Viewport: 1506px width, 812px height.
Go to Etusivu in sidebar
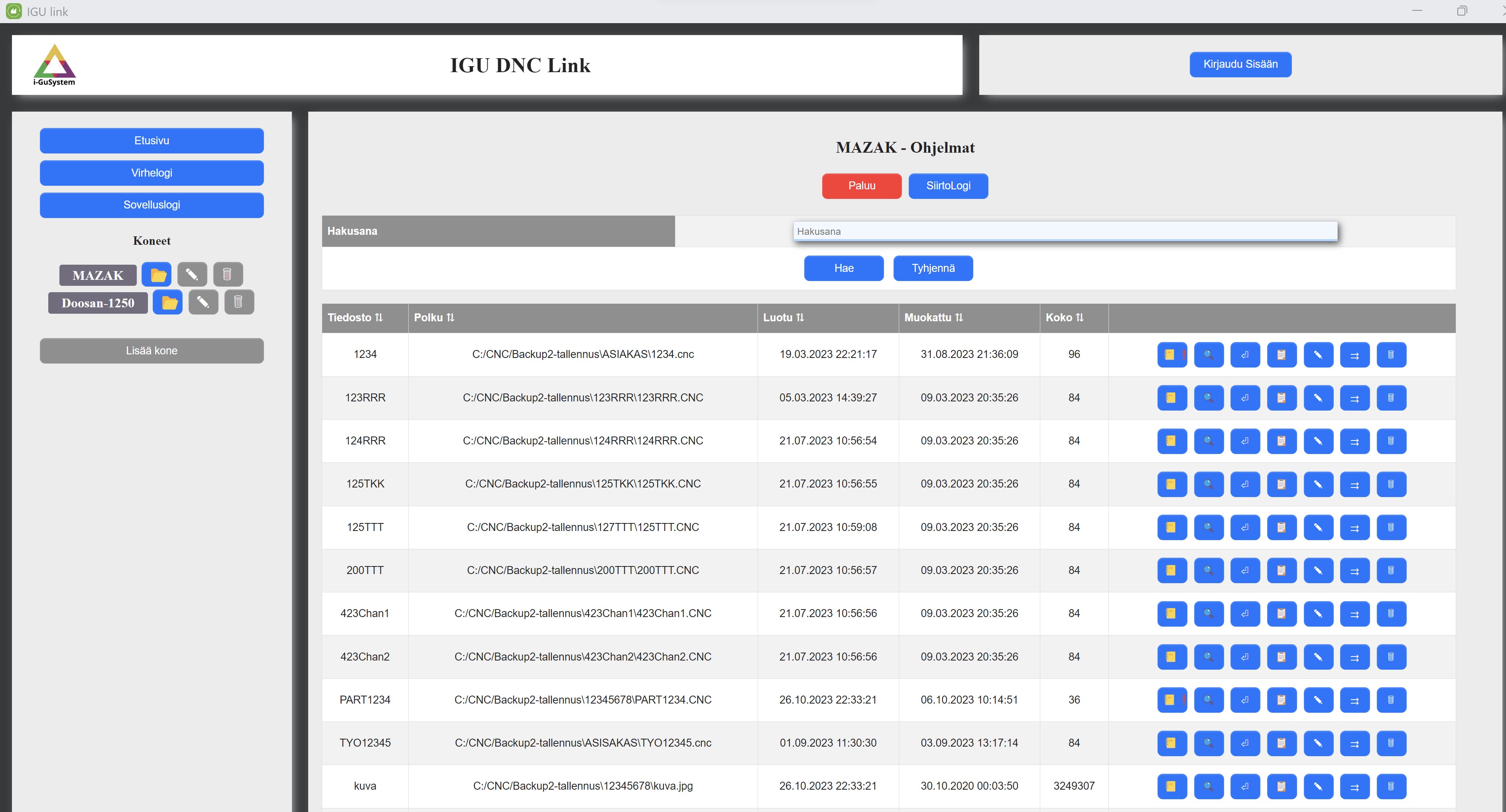[152, 141]
